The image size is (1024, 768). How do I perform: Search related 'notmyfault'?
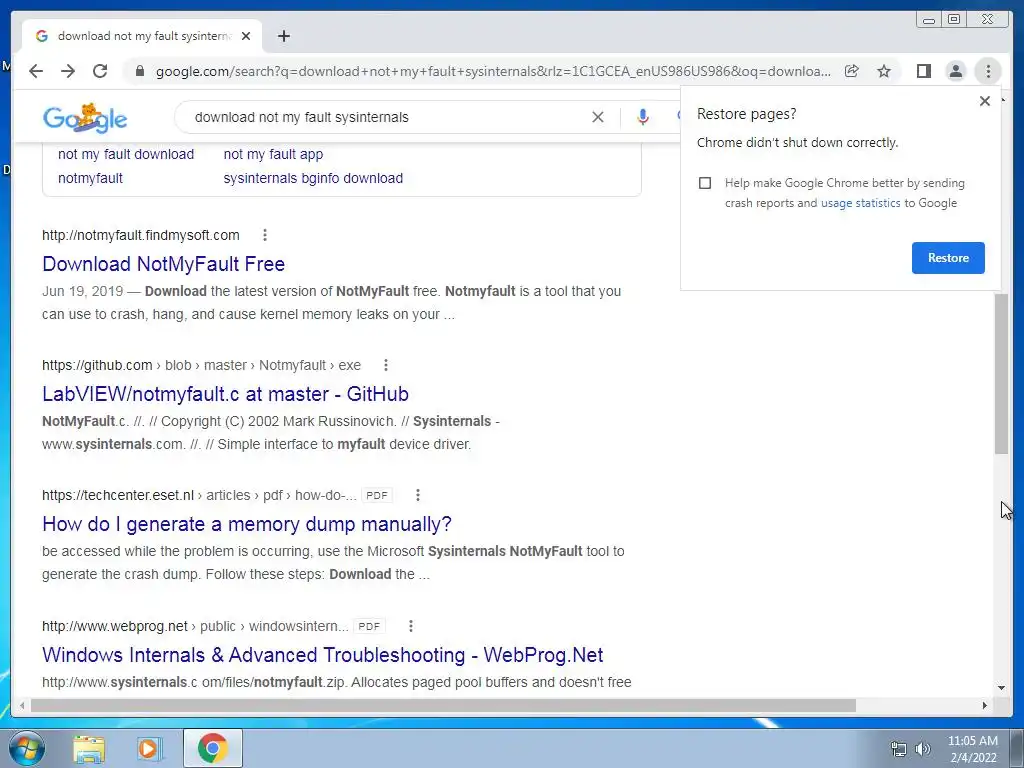(x=90, y=178)
